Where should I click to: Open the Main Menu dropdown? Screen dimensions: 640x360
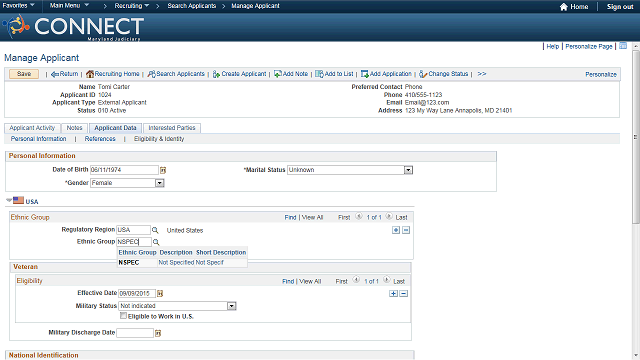[x=69, y=6]
